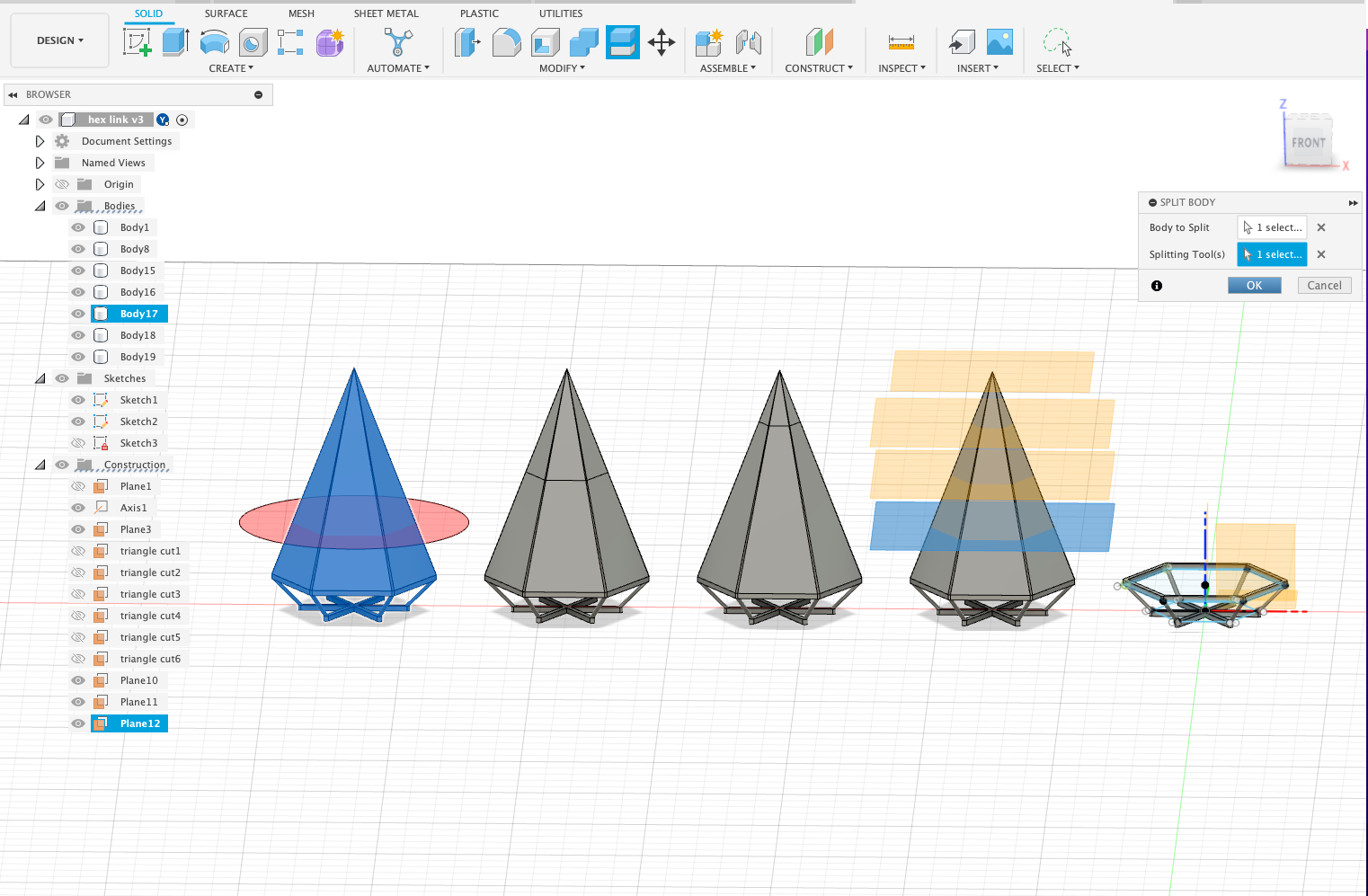Open the INSPECT dropdown menu
Screen dimensions: 1368x896
[902, 68]
